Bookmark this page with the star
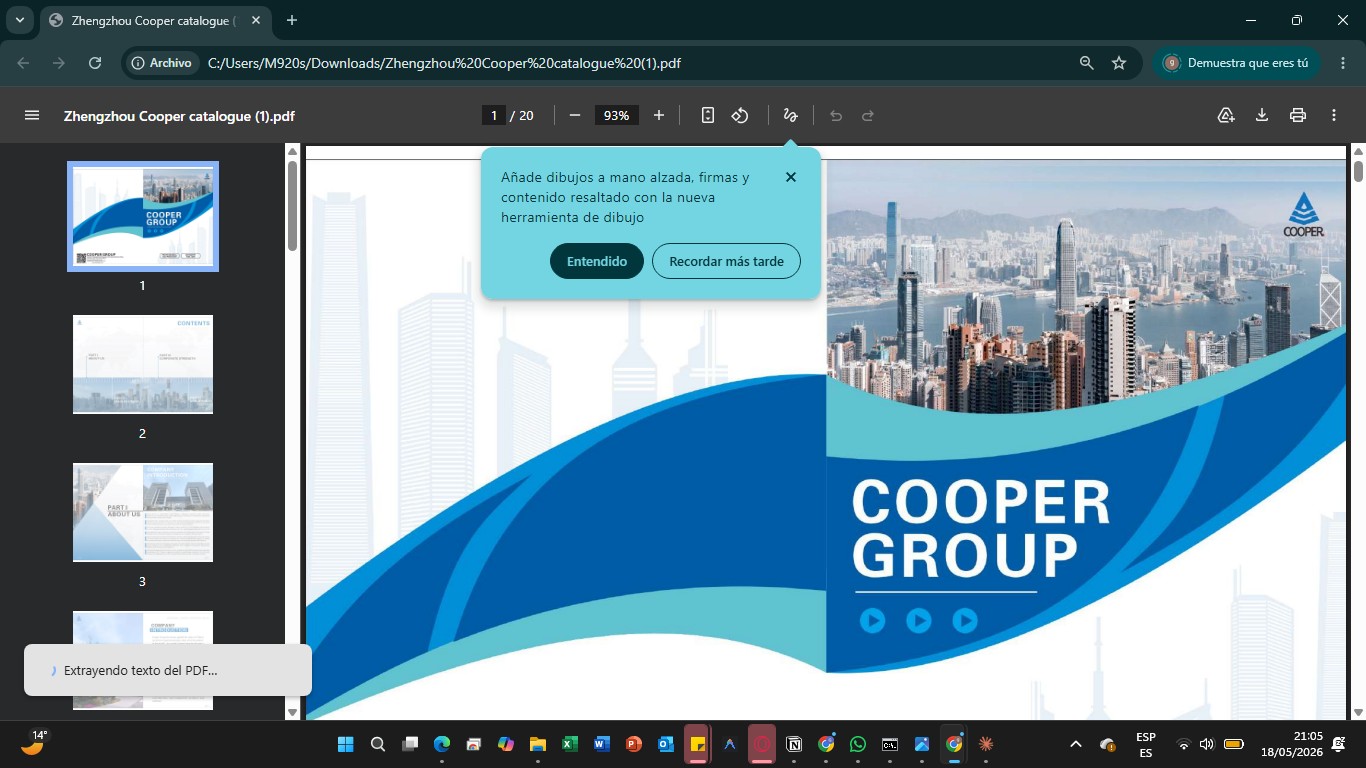 tap(1119, 62)
